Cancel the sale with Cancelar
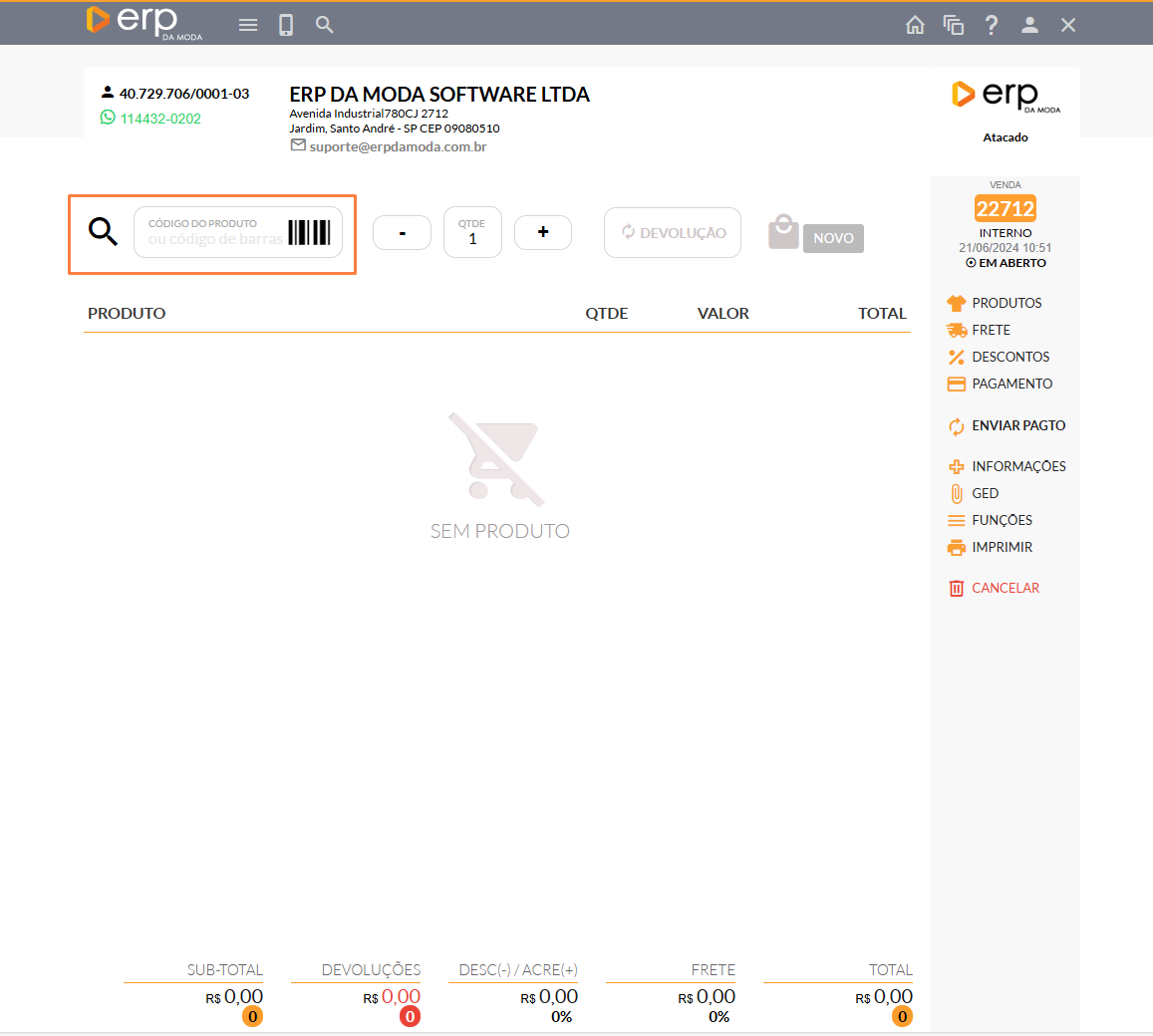The width and height of the screenshot is (1153, 1036). coord(1005,588)
